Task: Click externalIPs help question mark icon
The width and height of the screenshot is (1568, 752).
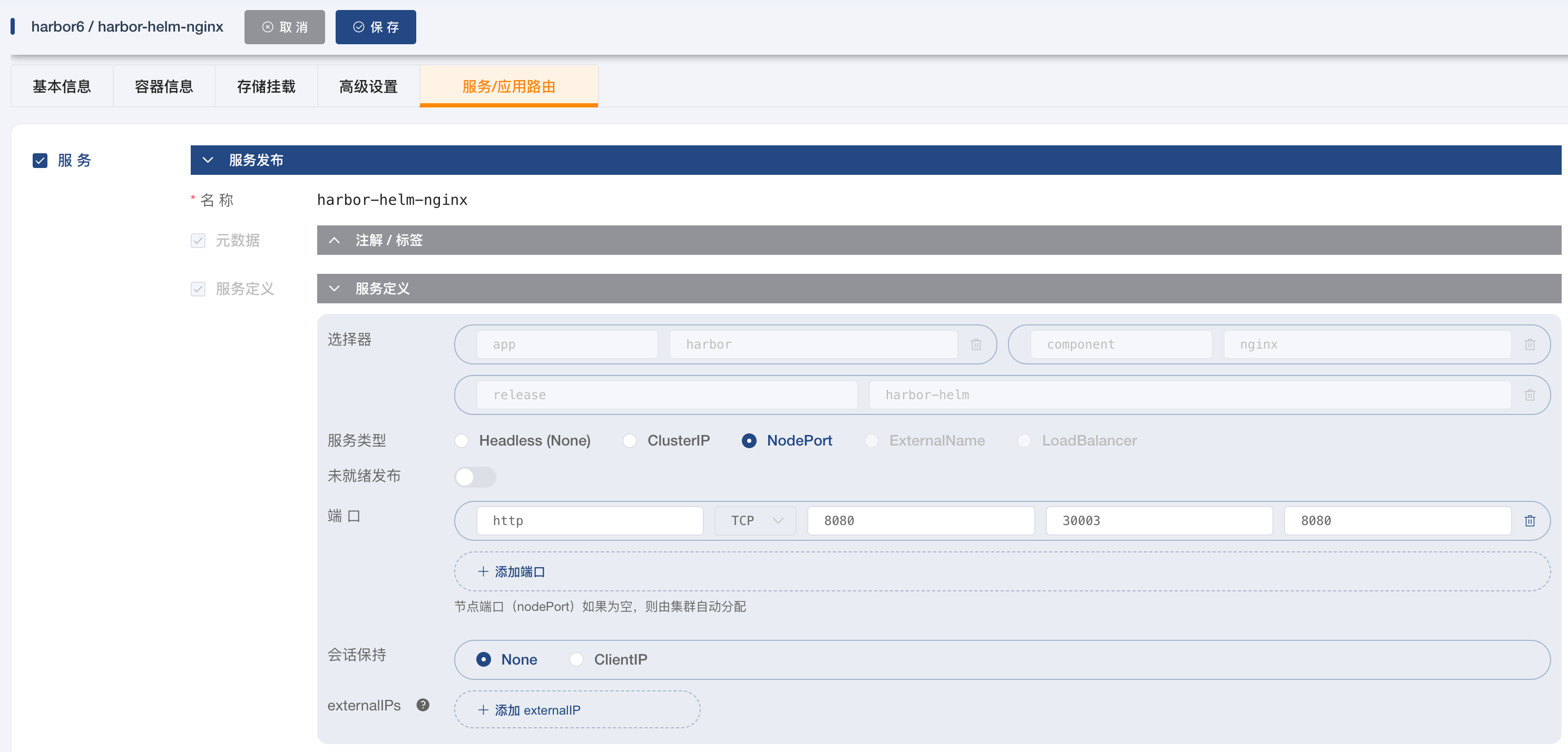Action: [423, 705]
